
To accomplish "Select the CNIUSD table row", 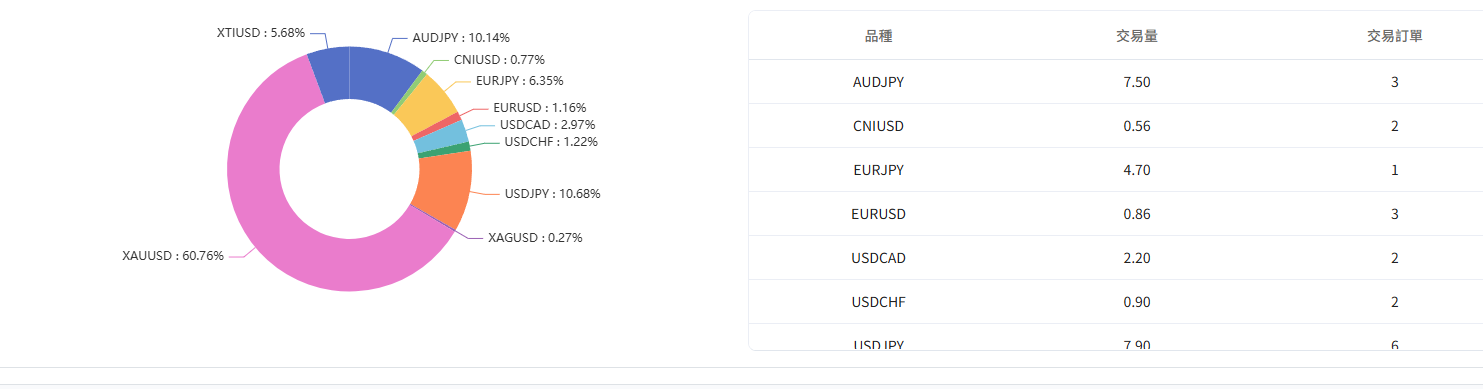I will 1116,126.
